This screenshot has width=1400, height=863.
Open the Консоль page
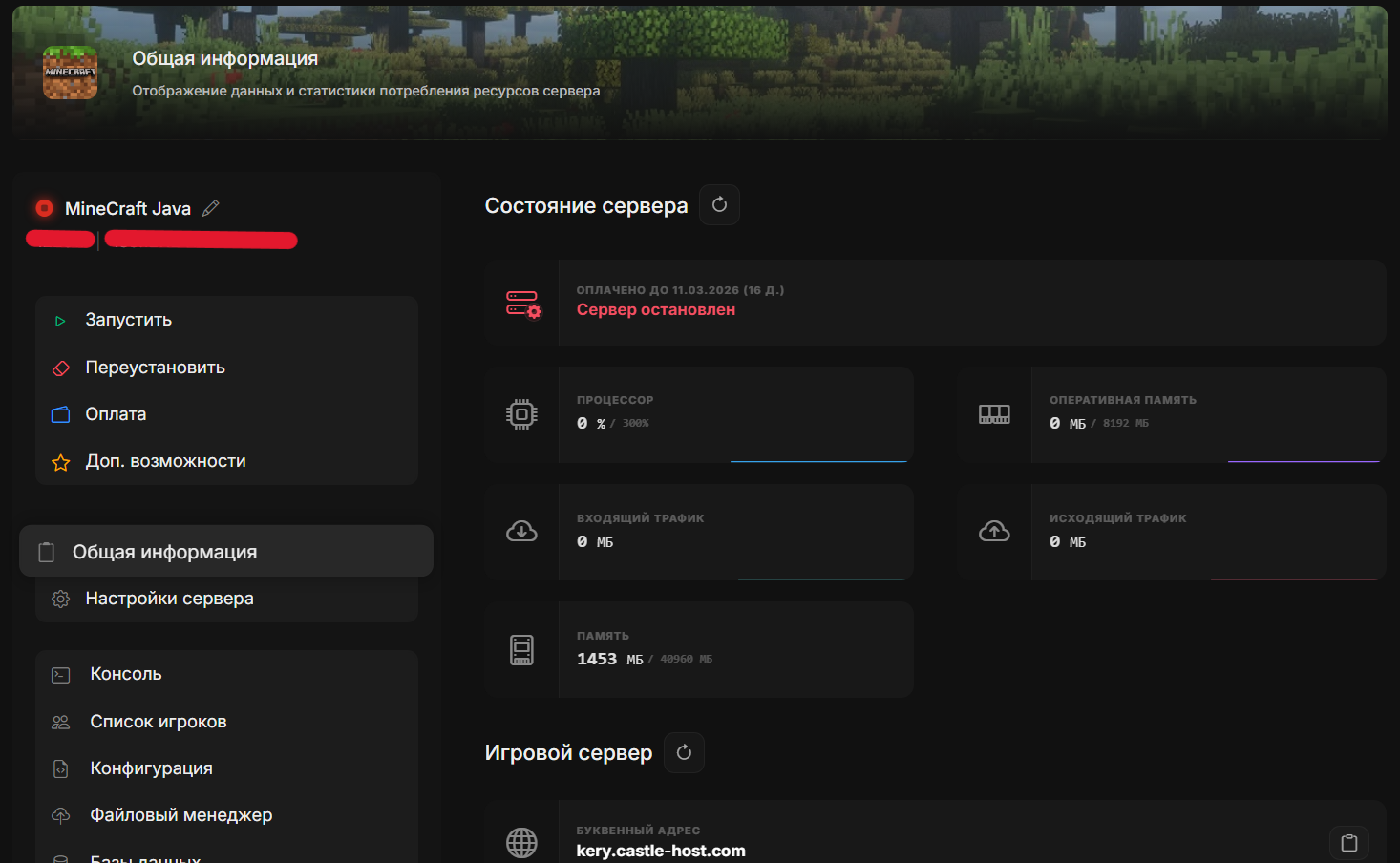(x=126, y=674)
